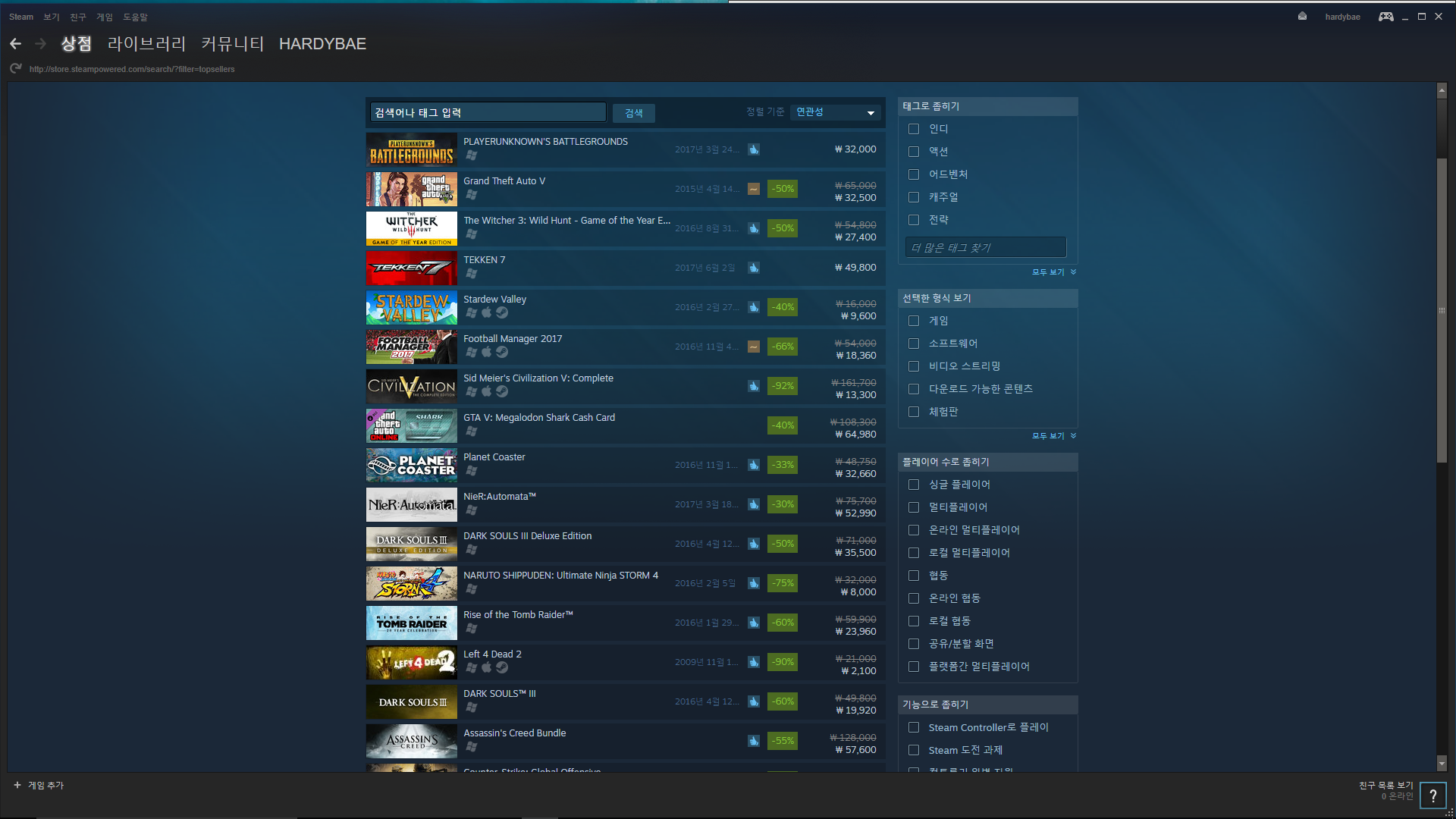Click the TEKKEN 7 thumbnail image
This screenshot has width=1456, height=819.
[x=412, y=268]
